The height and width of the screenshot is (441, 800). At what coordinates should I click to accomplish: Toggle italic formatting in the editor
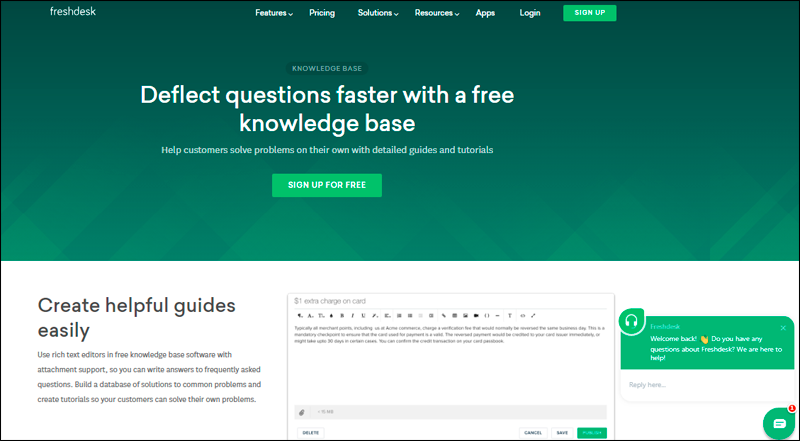[x=353, y=315]
